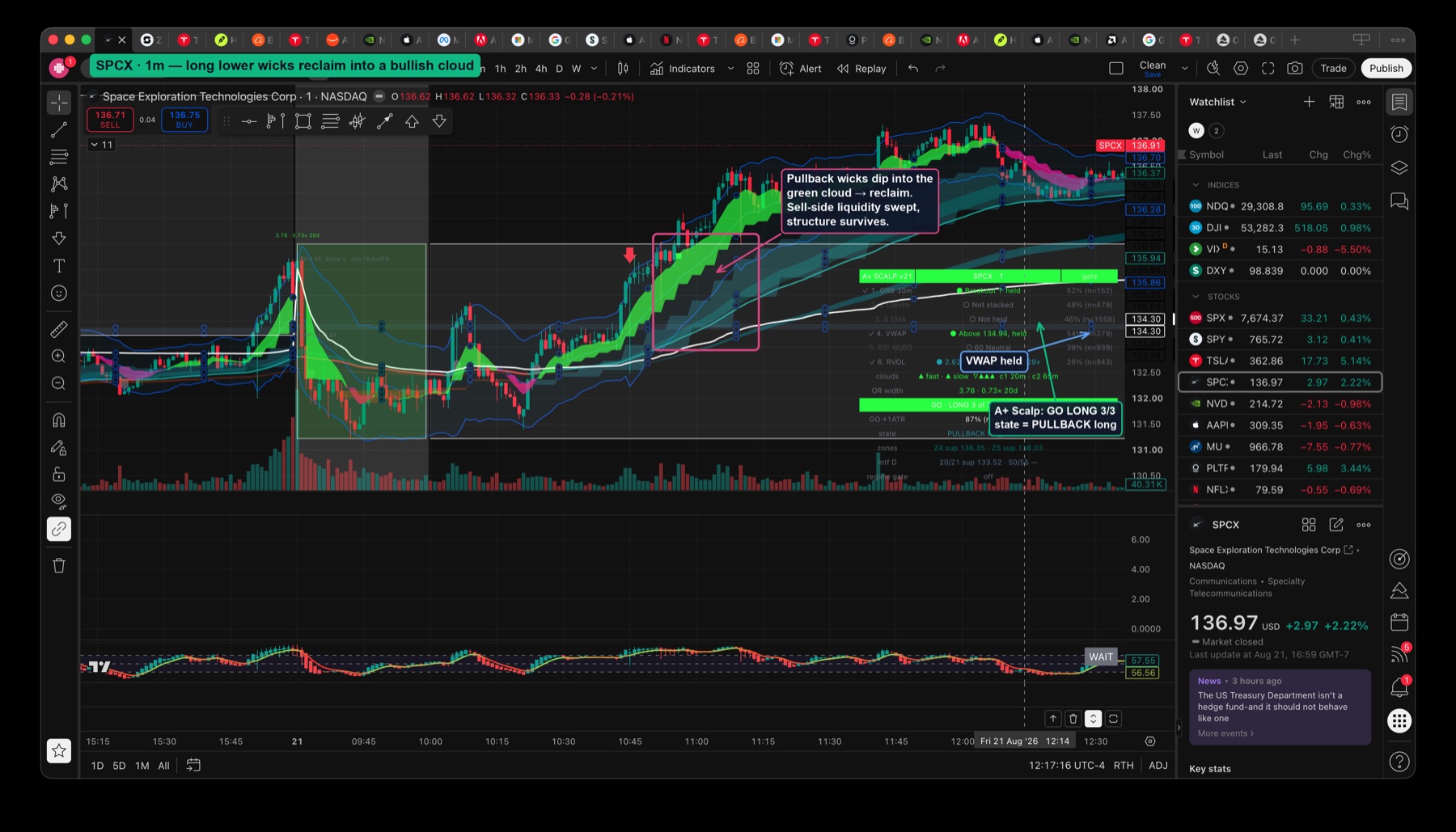Collapse the STOCKS watchlist section
The width and height of the screenshot is (1456, 832).
click(1196, 297)
